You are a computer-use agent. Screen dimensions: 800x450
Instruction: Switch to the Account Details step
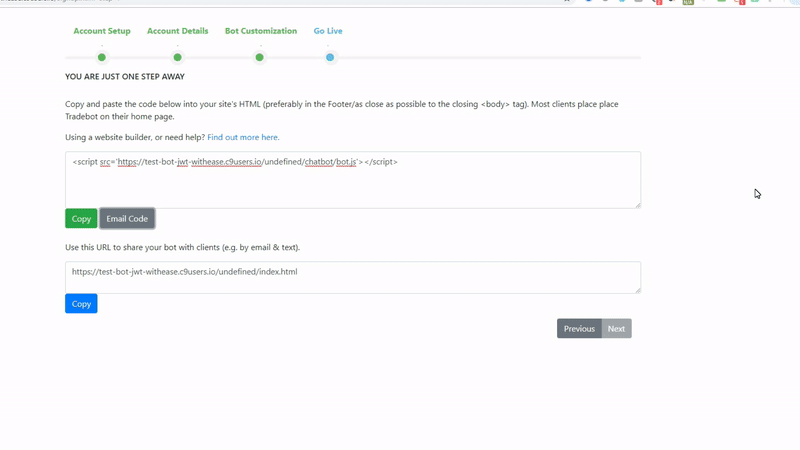pyautogui.click(x=178, y=31)
